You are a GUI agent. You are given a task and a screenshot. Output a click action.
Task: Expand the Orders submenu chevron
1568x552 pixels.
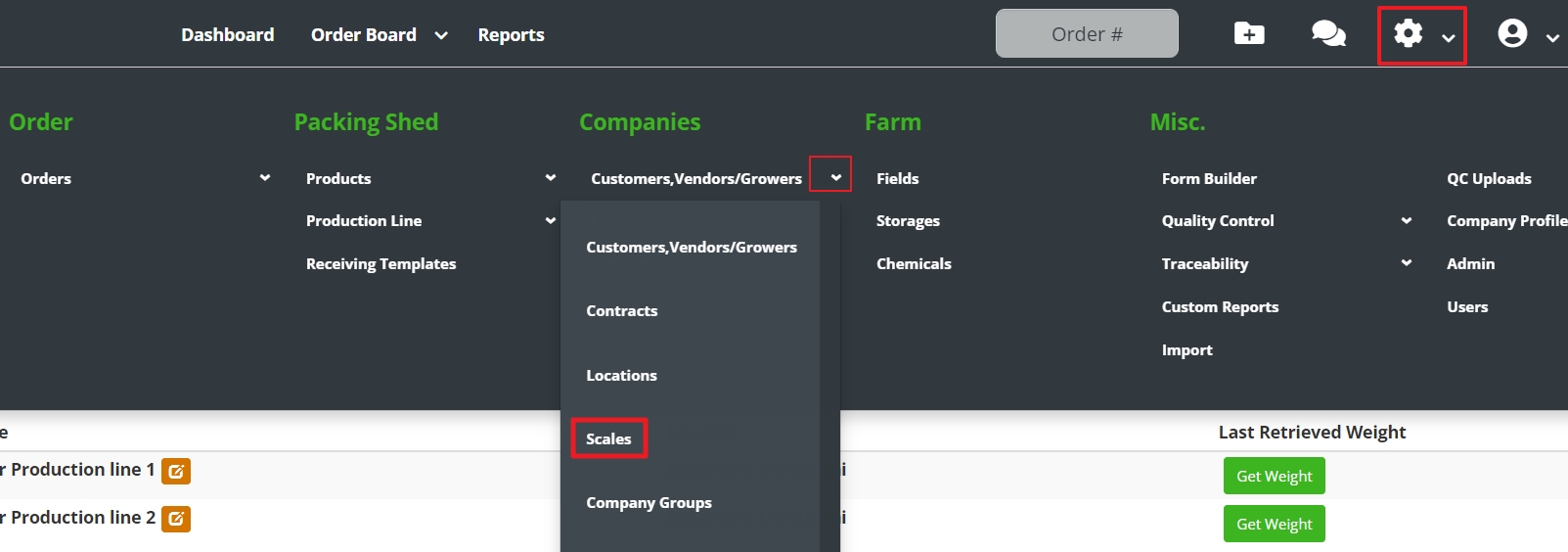click(264, 178)
